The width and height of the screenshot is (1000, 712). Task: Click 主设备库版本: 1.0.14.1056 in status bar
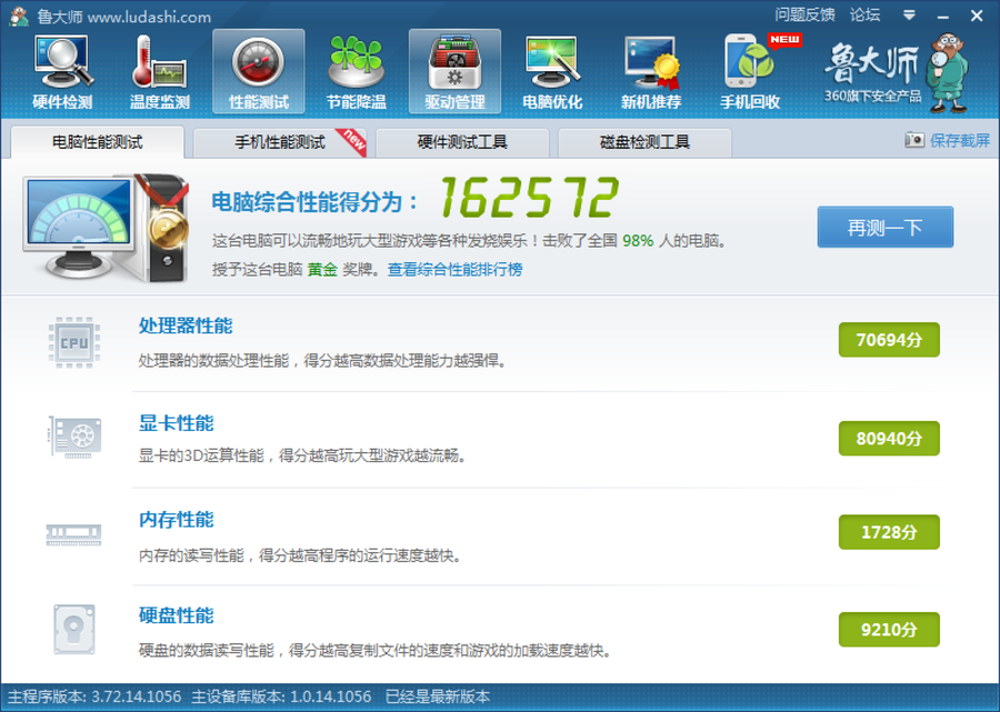[281, 697]
